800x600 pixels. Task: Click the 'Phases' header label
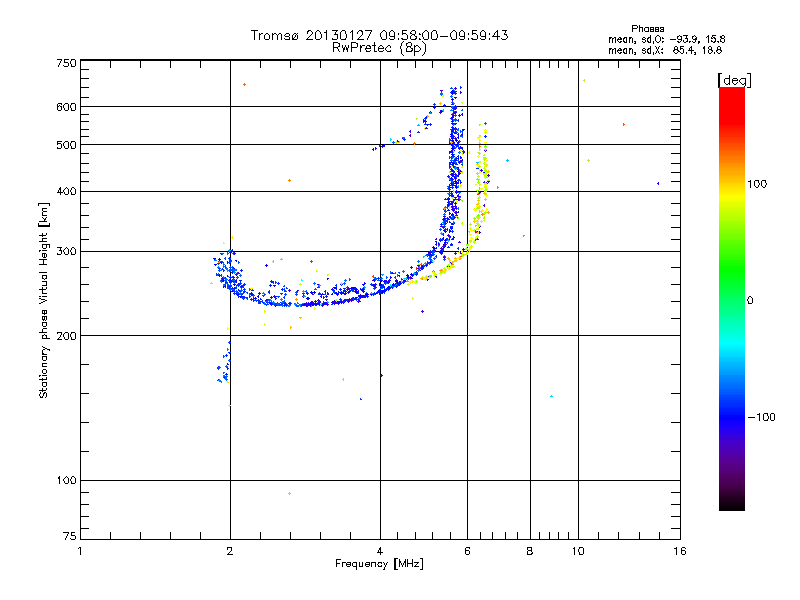click(x=647, y=29)
